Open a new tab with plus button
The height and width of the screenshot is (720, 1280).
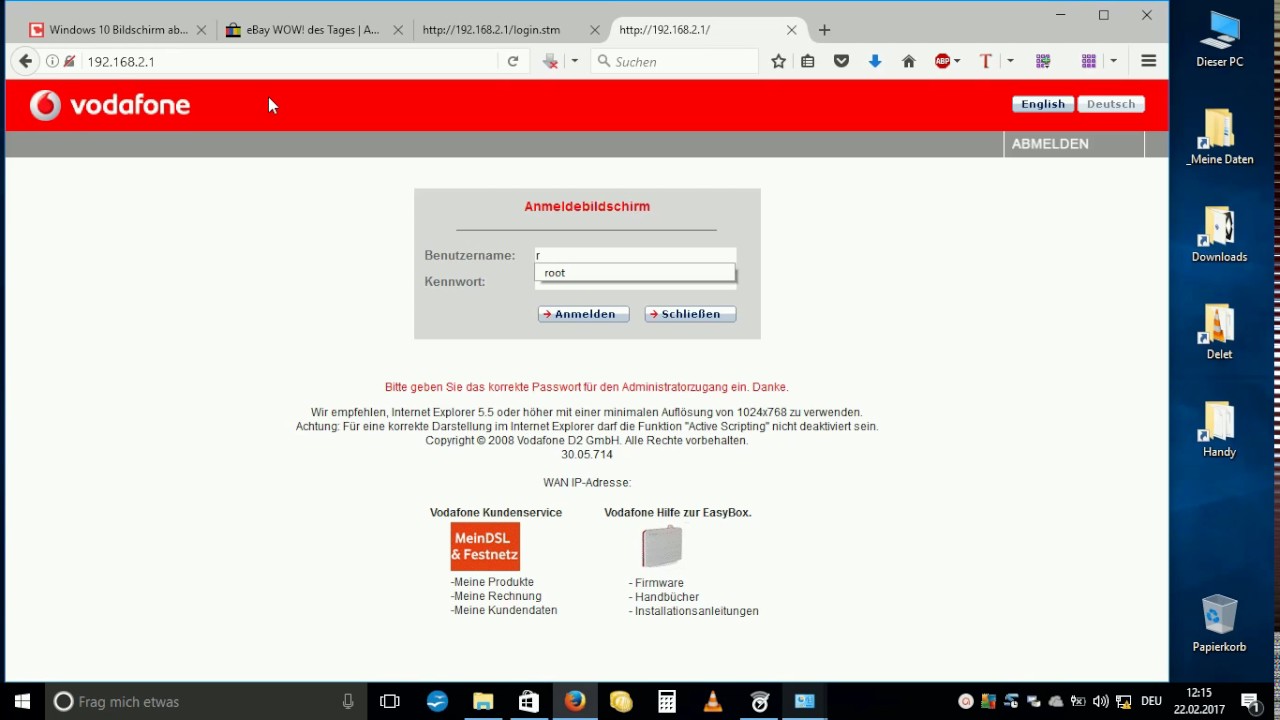[824, 30]
